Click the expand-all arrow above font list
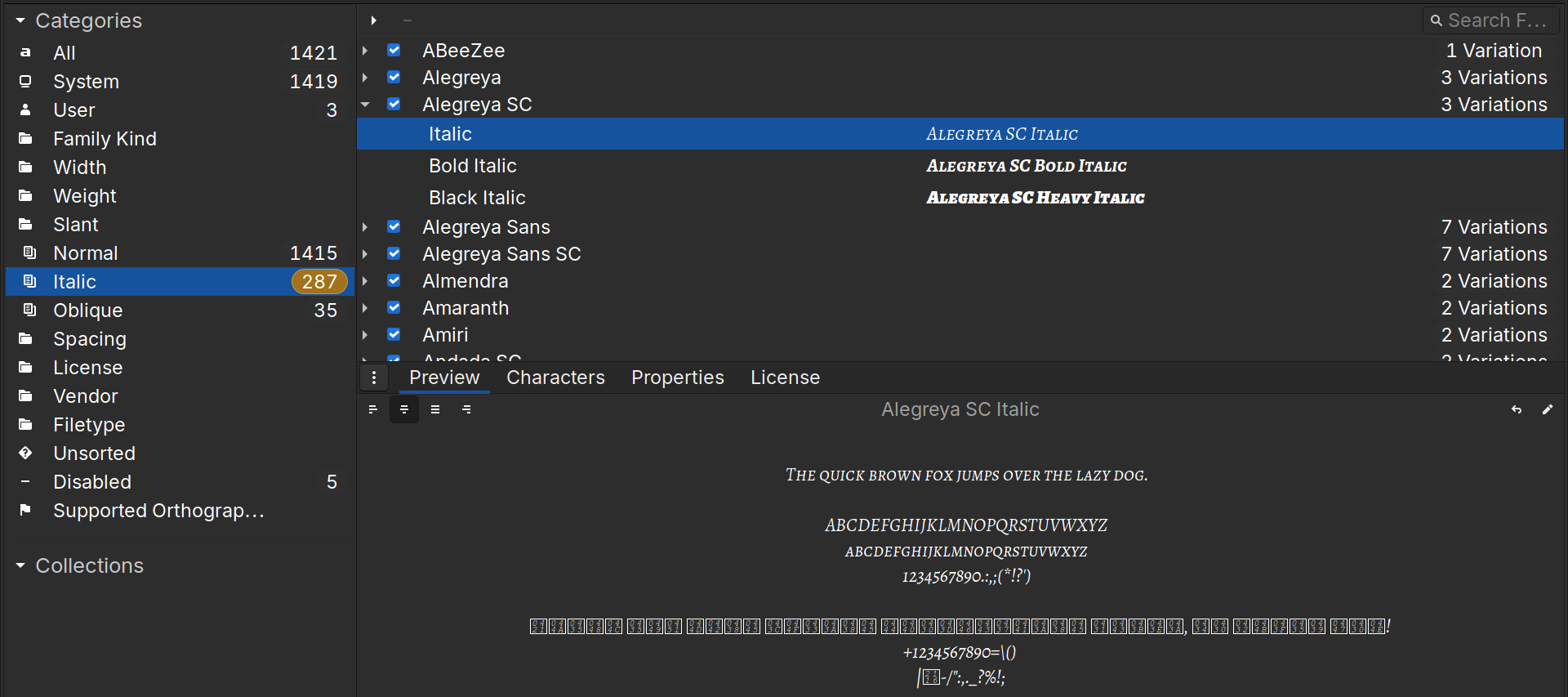The height and width of the screenshot is (697, 1568). tap(374, 20)
